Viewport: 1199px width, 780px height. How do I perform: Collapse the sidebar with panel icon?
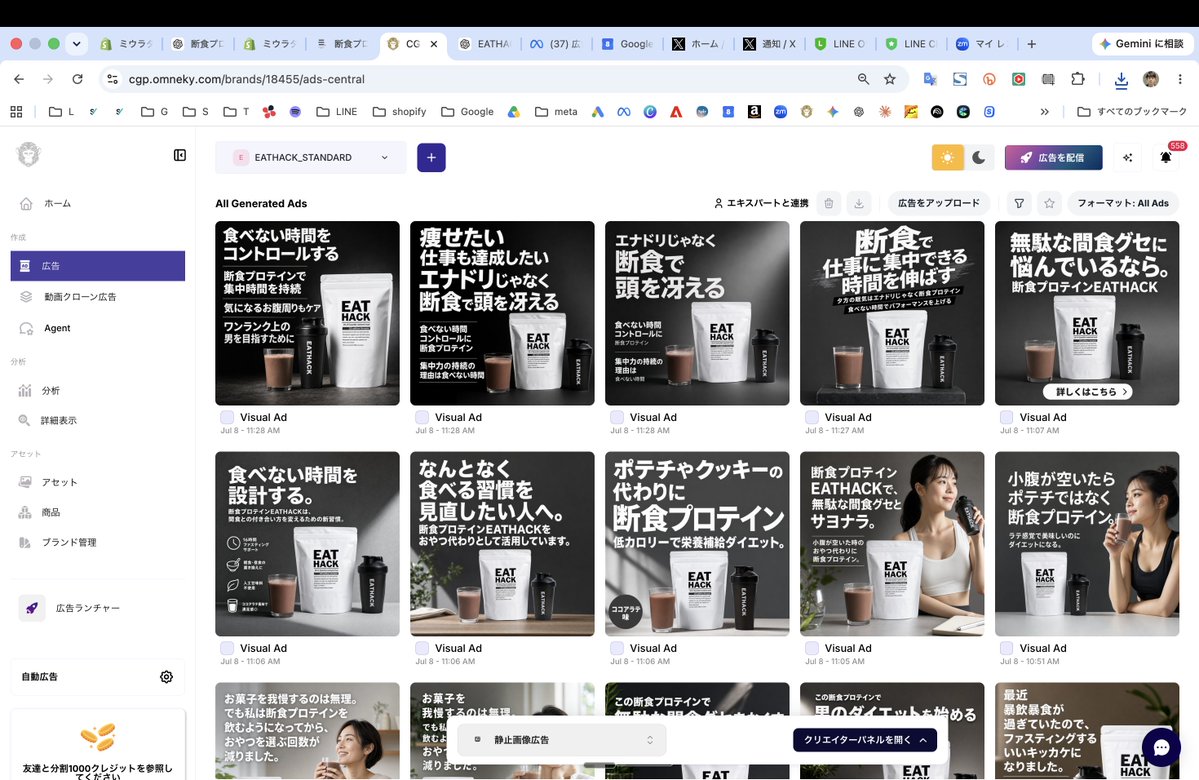tap(180, 155)
